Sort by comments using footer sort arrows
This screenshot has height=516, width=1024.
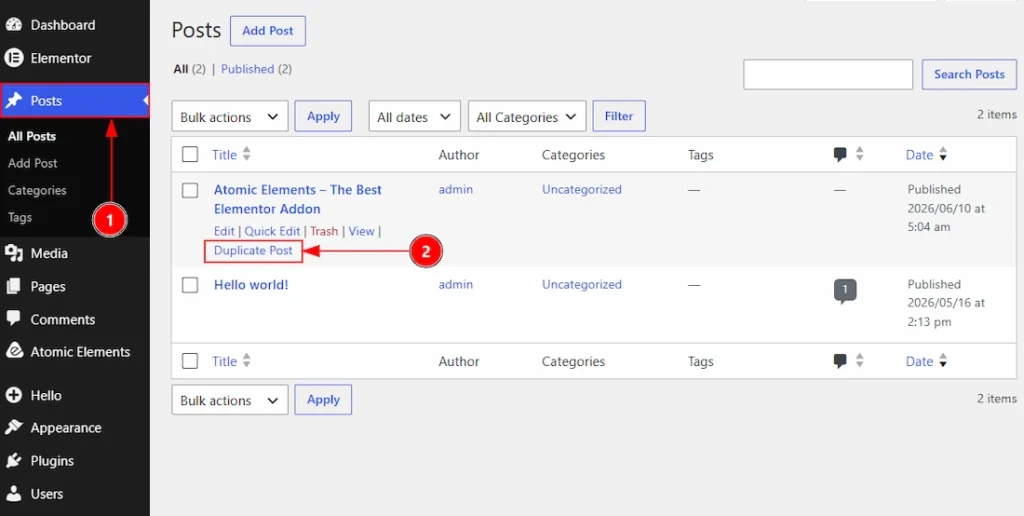point(859,361)
